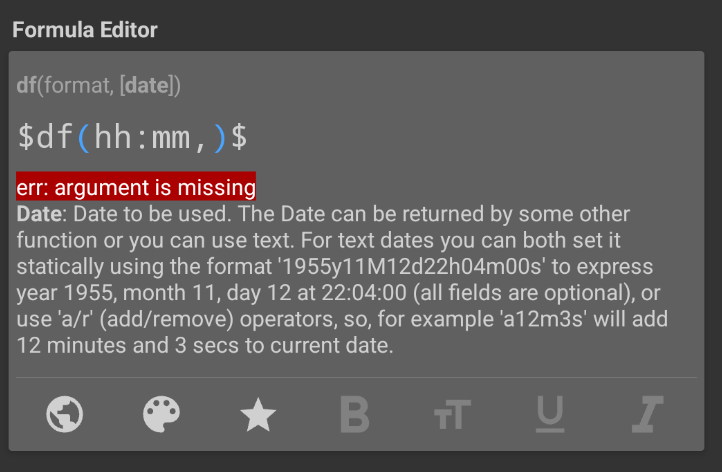Toggle bold formatting with B icon
Viewport: 722px width, 472px height.
coord(355,414)
